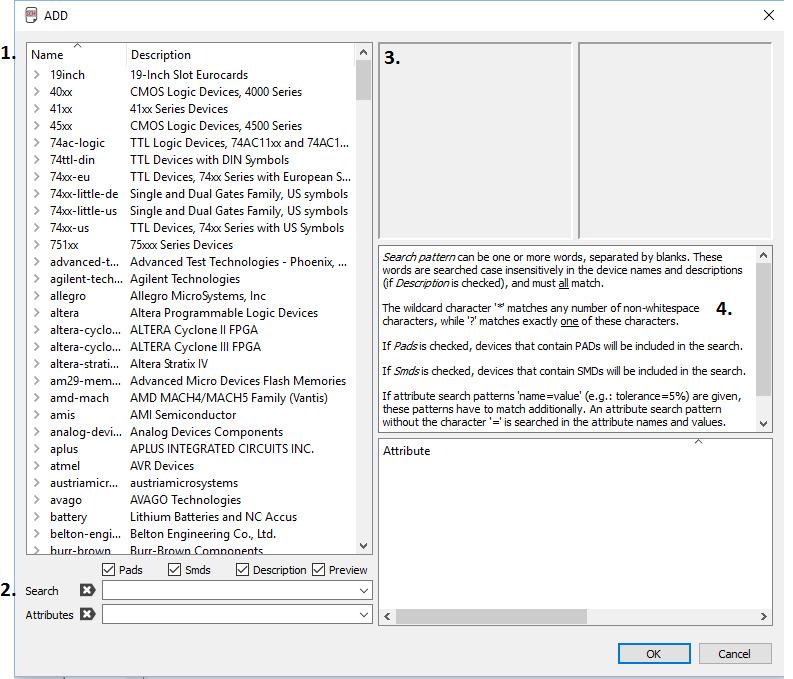
Task: Select the austriamicrosystems library row
Action: [x=191, y=483]
